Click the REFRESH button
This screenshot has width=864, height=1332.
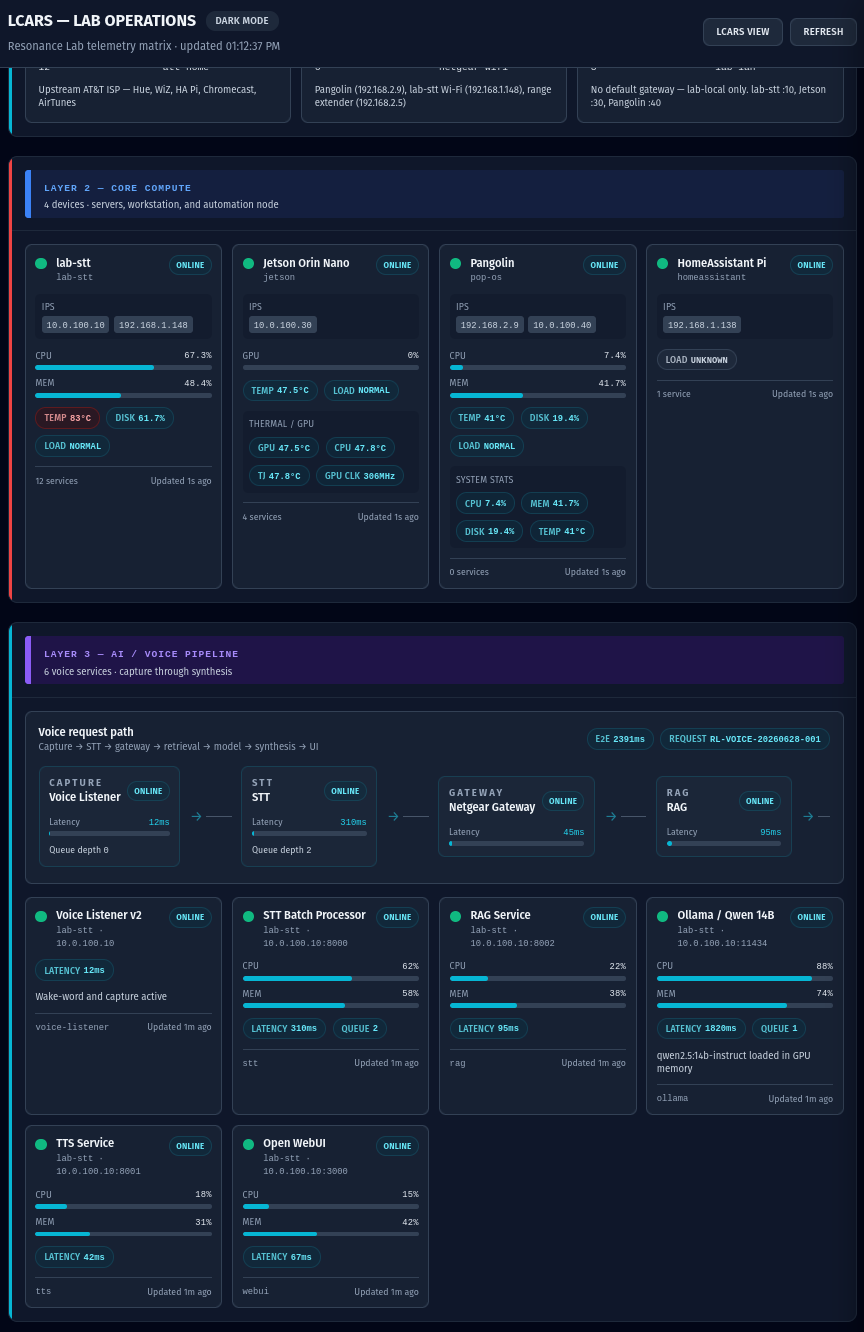(x=823, y=32)
